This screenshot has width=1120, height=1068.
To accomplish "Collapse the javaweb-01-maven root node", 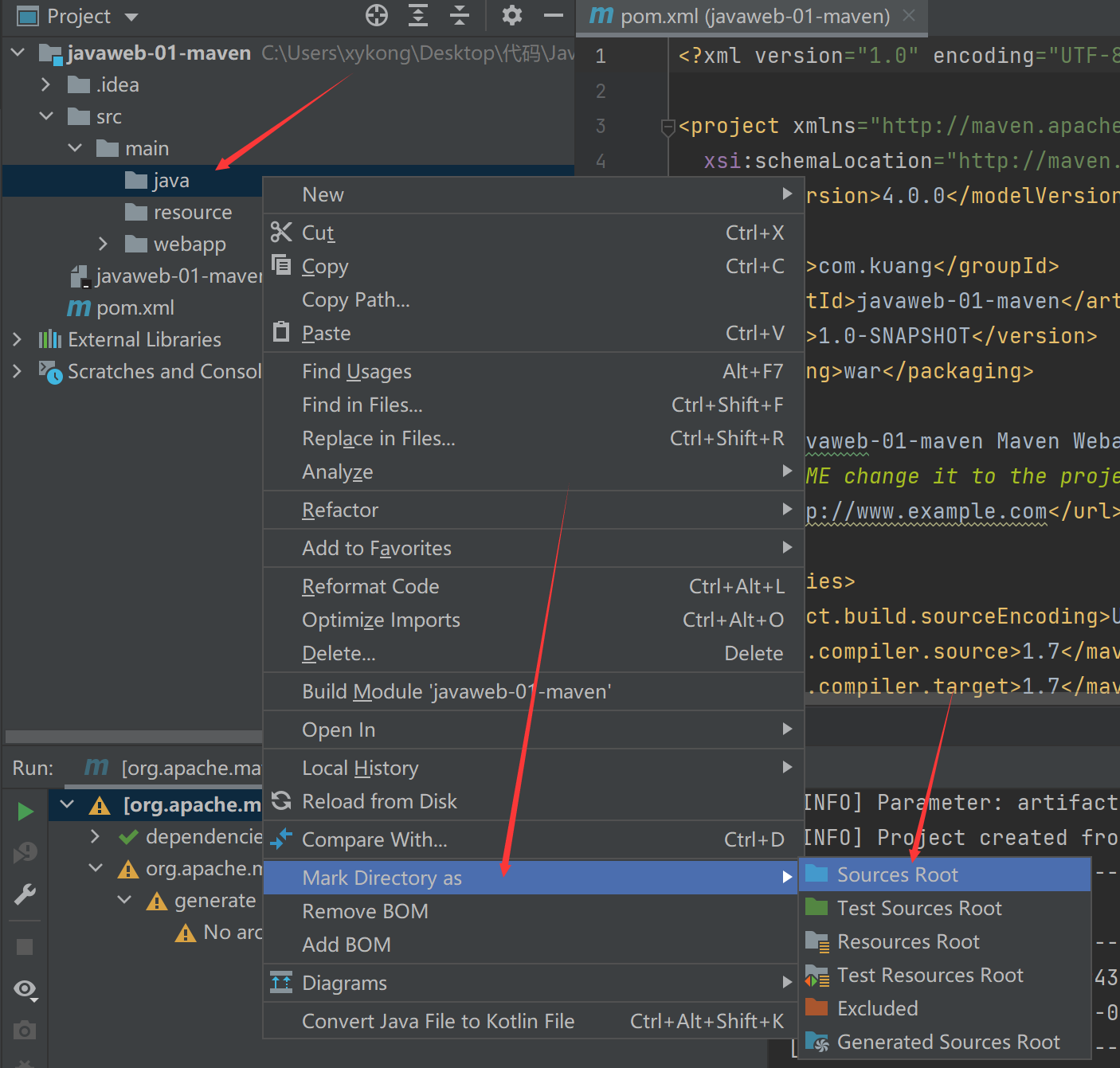I will [18, 53].
